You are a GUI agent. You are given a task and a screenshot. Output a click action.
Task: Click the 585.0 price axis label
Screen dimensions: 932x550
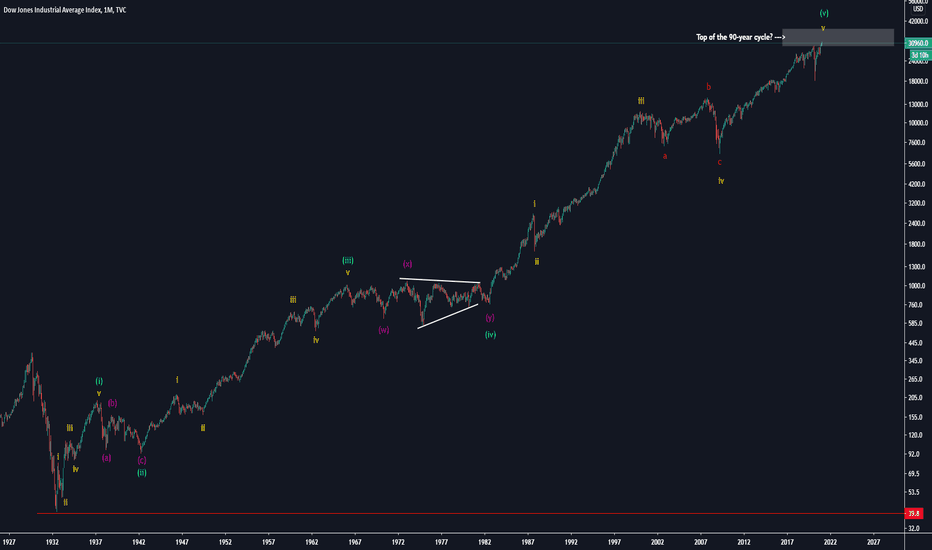point(916,323)
